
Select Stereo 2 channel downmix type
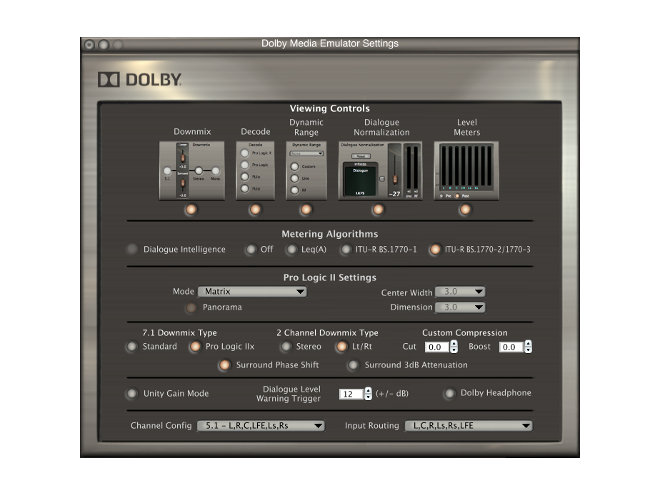286,346
